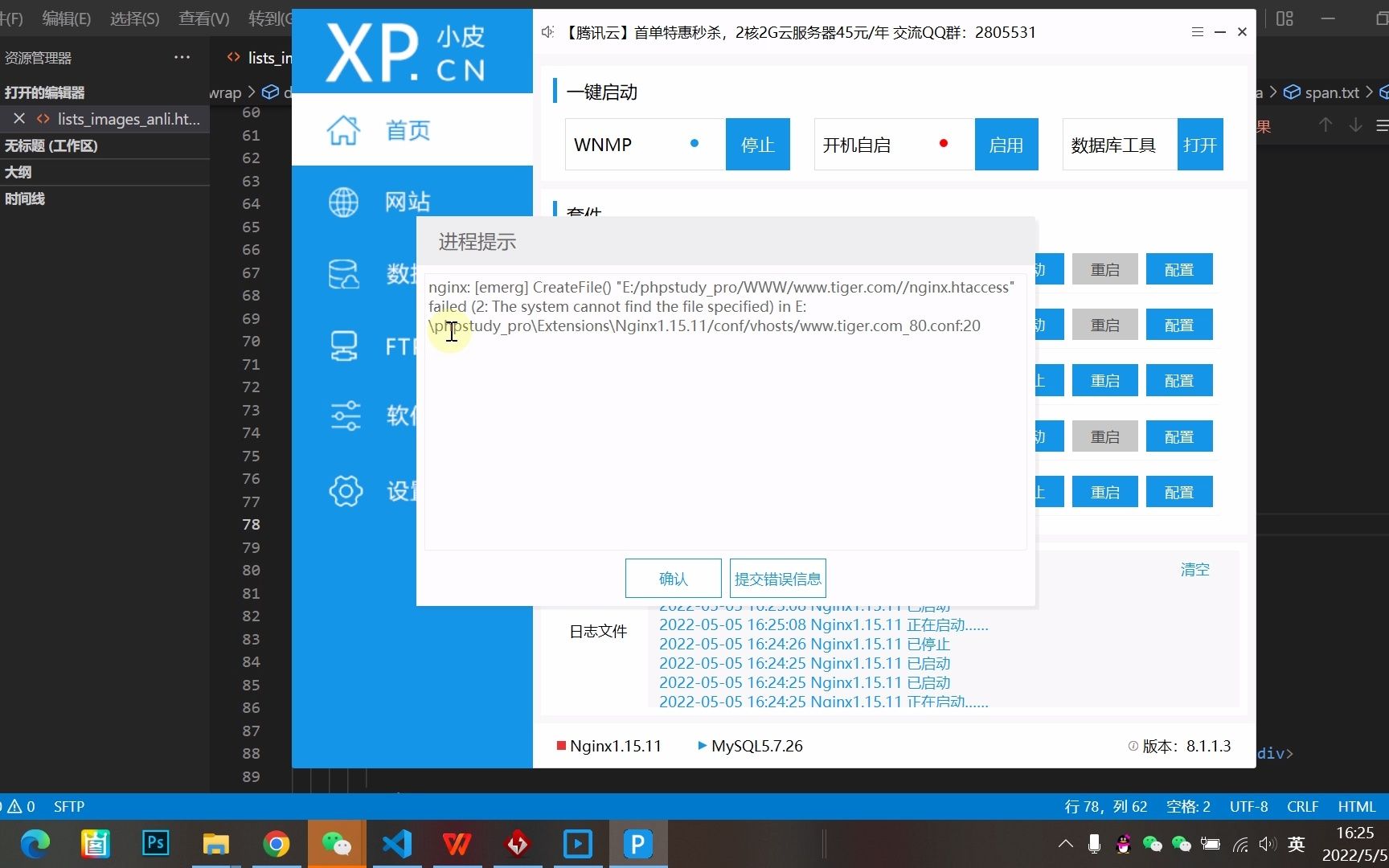The height and width of the screenshot is (868, 1389).
Task: Expand the 无标题 (工作区) section
Action: pos(104,145)
